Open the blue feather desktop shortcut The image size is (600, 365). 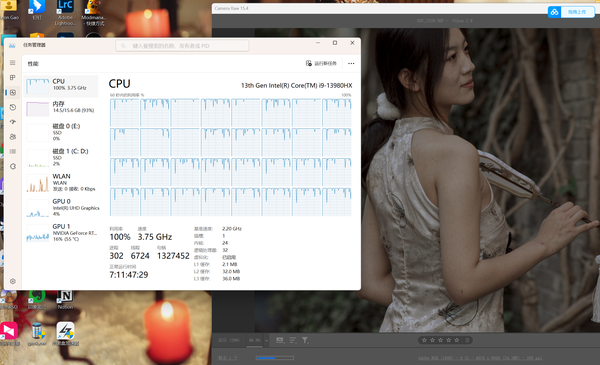pyautogui.click(x=37, y=10)
